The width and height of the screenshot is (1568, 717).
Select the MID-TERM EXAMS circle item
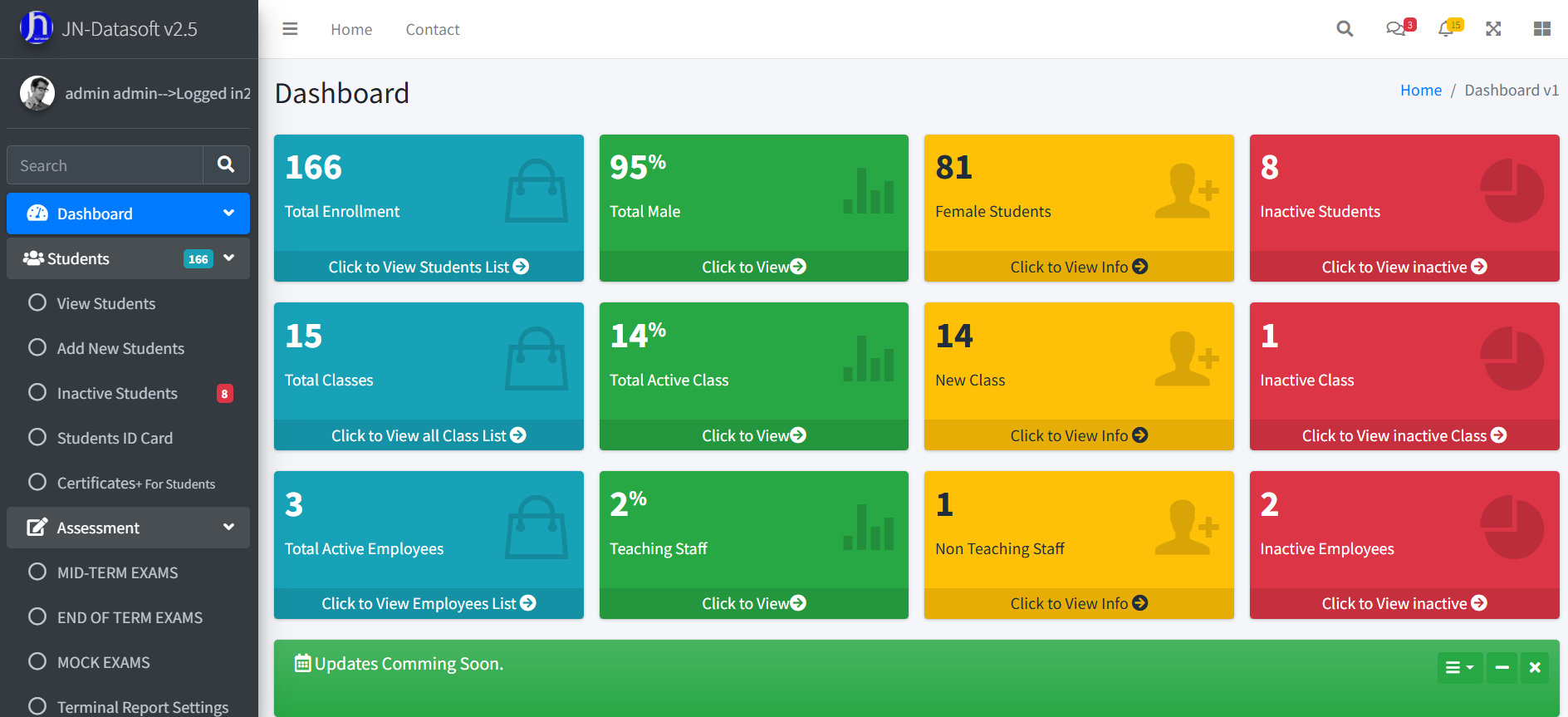click(117, 572)
